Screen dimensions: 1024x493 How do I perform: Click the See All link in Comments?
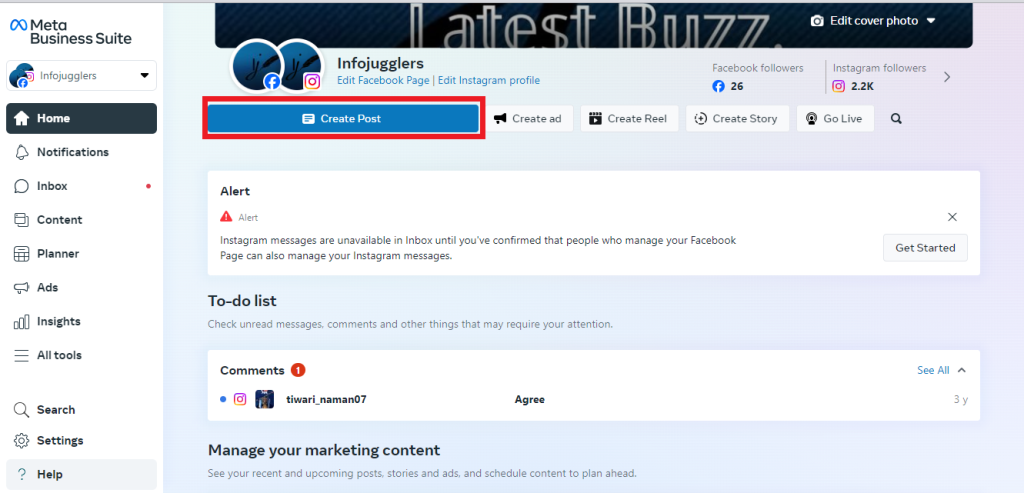[x=933, y=370]
